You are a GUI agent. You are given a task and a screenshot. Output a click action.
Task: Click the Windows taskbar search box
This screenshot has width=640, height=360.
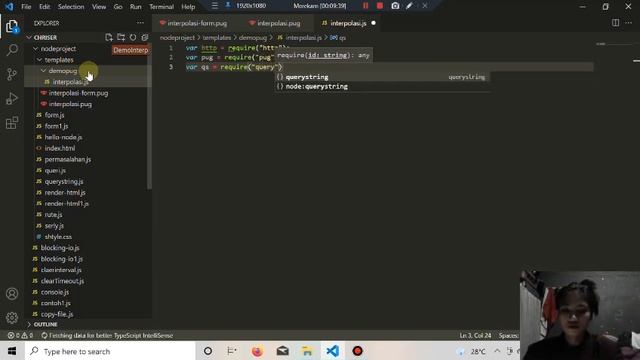click(110, 351)
